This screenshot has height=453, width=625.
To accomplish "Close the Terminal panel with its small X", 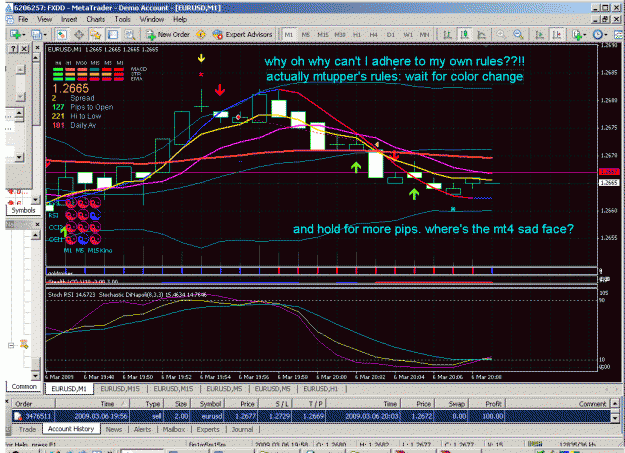I will pyautogui.click(x=7, y=401).
